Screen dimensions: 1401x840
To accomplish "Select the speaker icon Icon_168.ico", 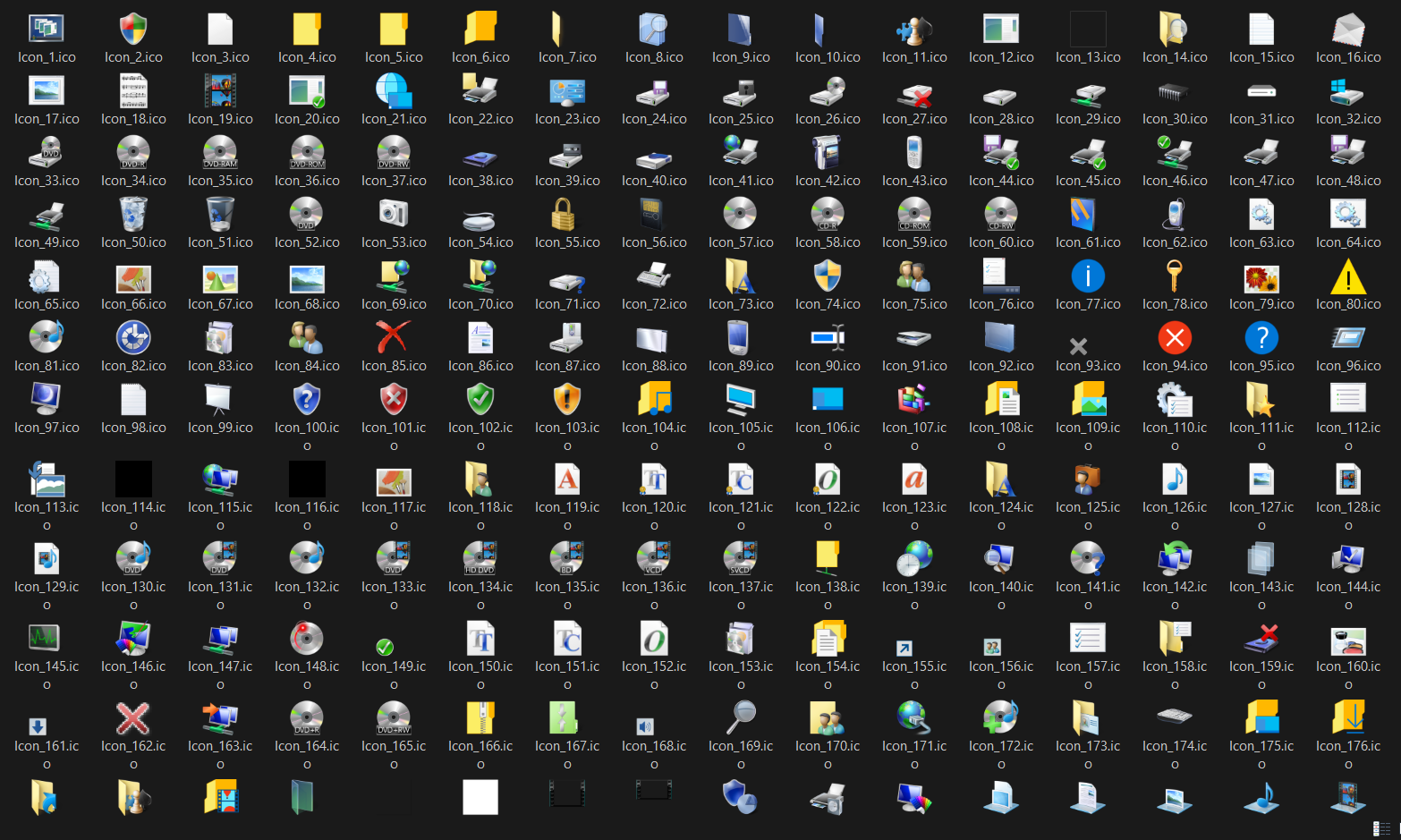I will point(645,726).
